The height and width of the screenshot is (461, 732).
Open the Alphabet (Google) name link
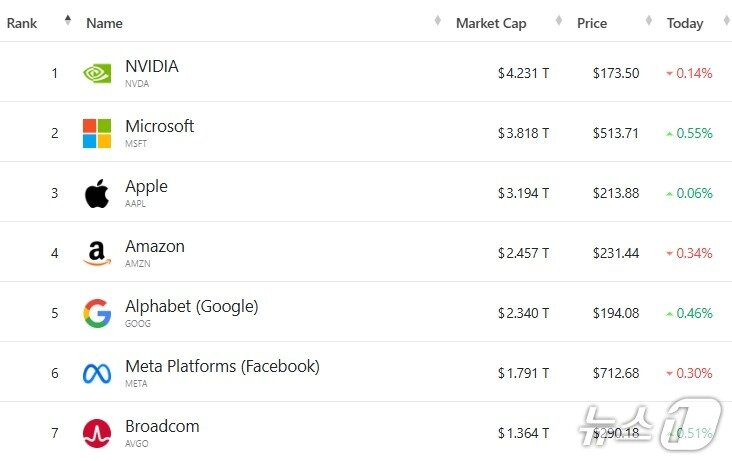[191, 307]
